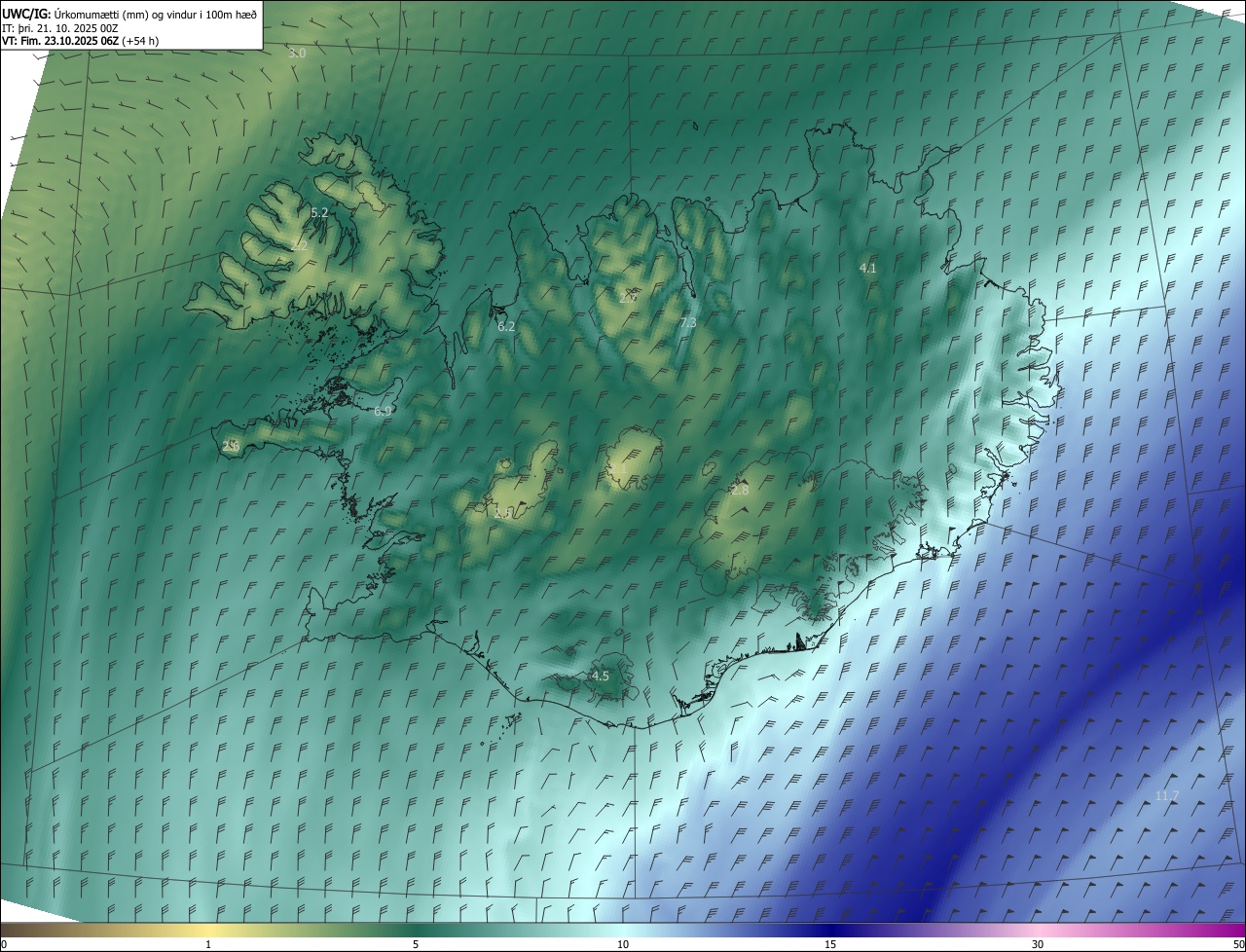This screenshot has height=952, width=1246.
Task: Click the color scale tick label 0
Action: point(4,945)
